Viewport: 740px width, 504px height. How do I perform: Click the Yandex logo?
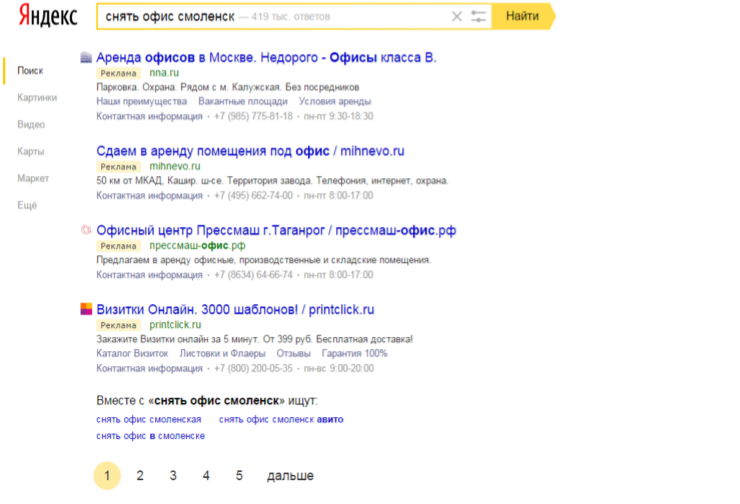tap(45, 18)
